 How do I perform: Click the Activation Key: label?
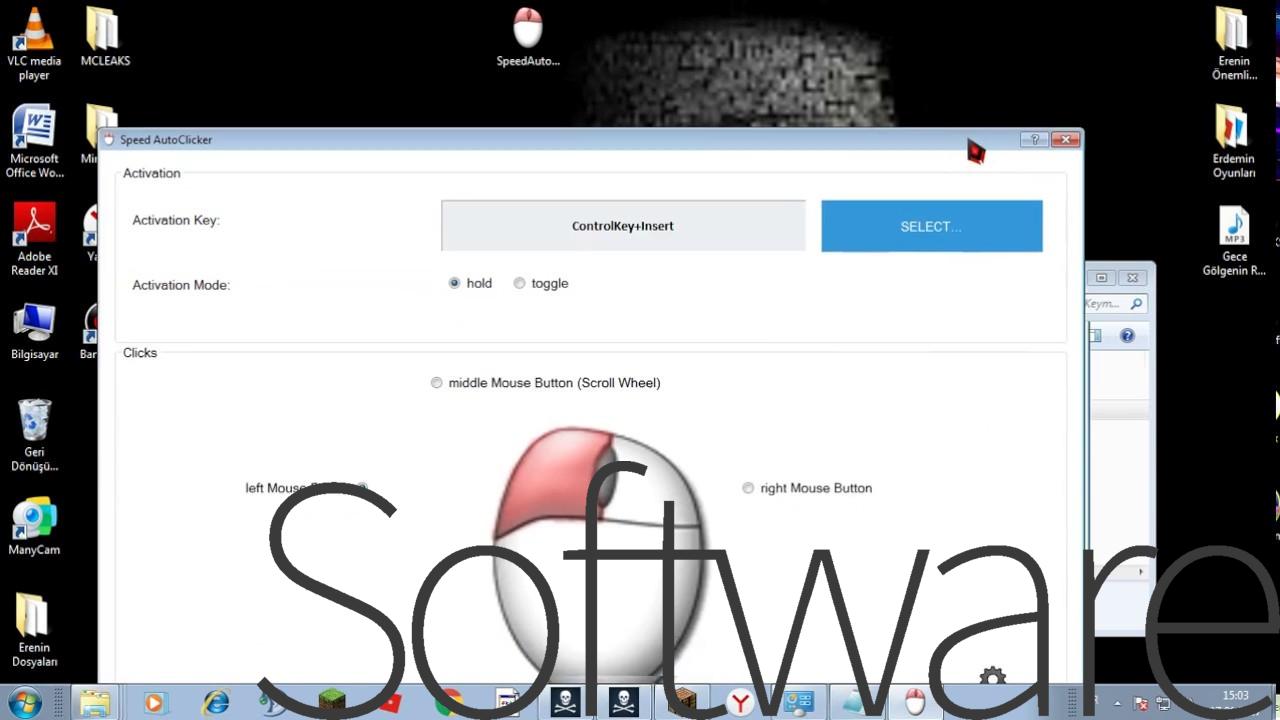tap(176, 220)
